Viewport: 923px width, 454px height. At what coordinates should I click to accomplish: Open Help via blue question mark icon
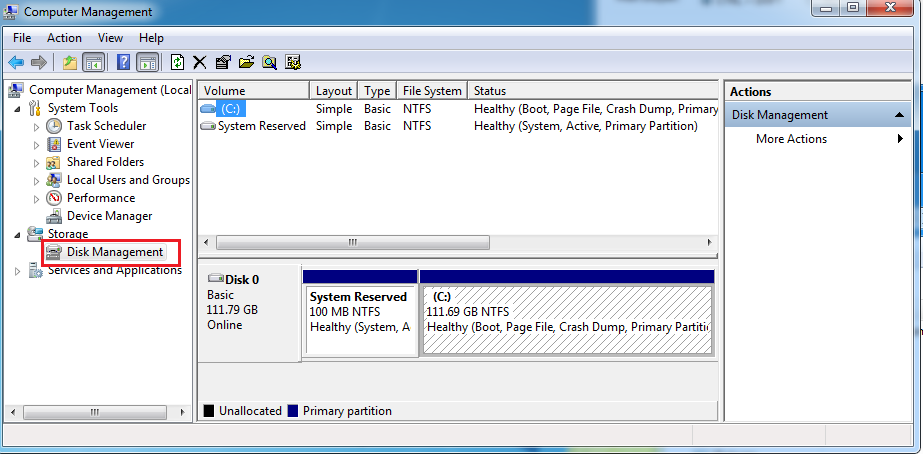(x=124, y=62)
